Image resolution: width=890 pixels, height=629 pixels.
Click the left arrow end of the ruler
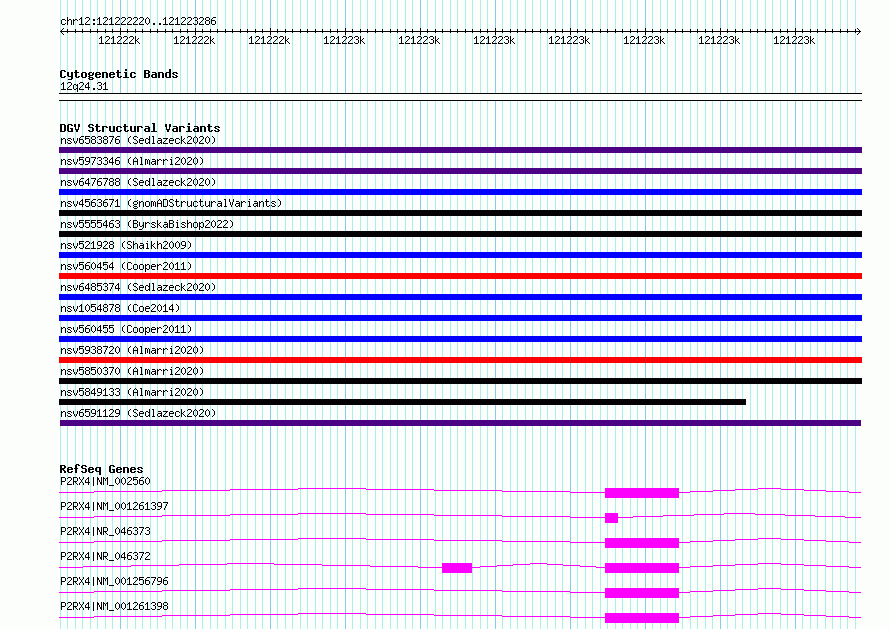(62, 31)
